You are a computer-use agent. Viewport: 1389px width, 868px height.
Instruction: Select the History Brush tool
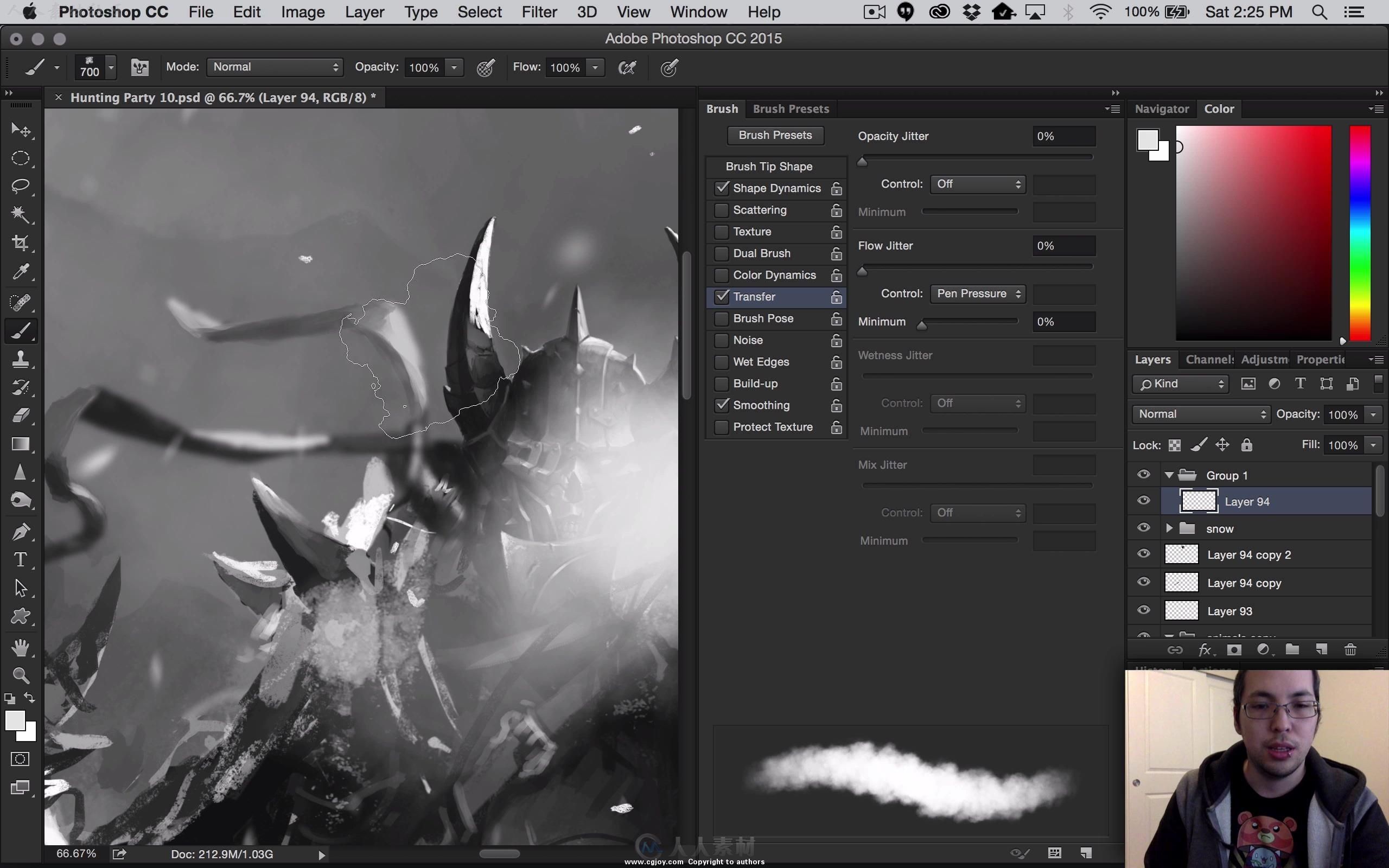pyautogui.click(x=21, y=387)
